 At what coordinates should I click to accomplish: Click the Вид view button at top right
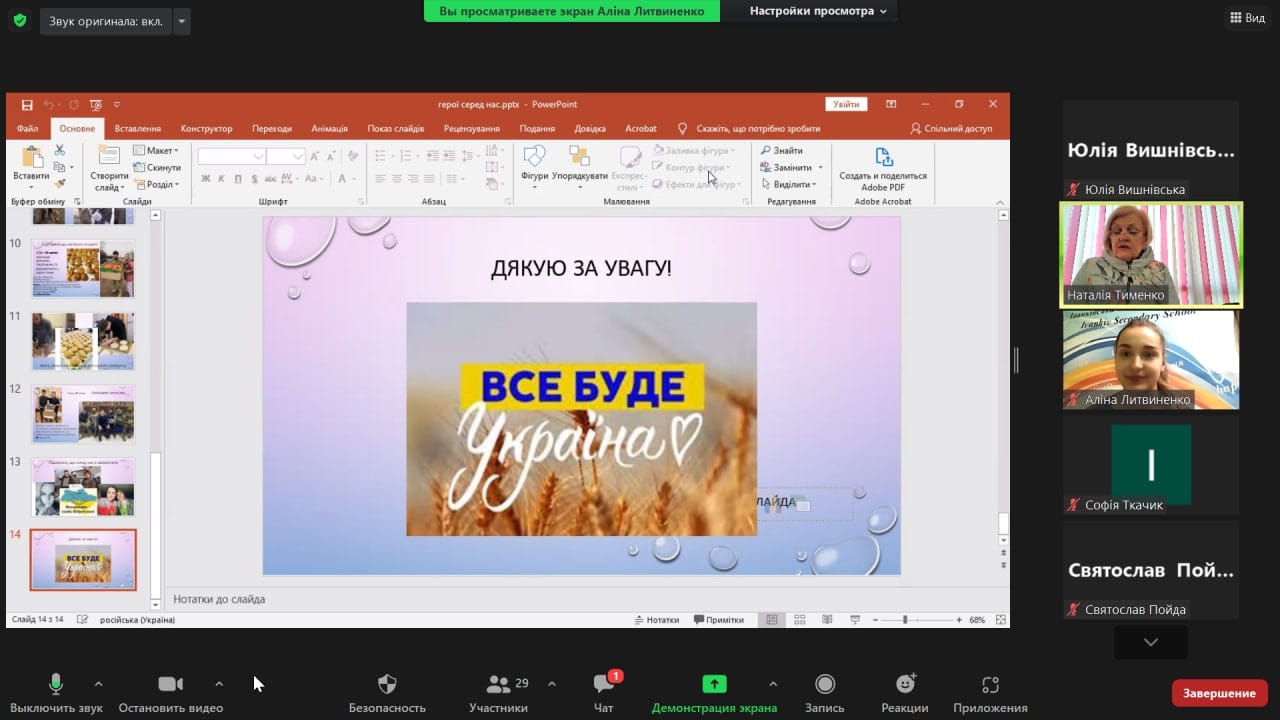(x=1246, y=18)
